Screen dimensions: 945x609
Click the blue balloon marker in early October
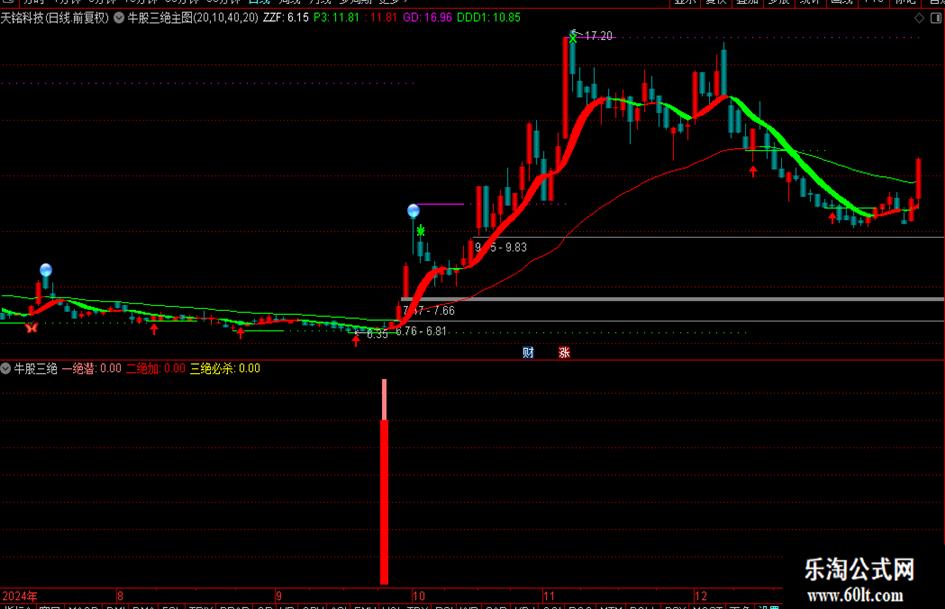tap(413, 210)
